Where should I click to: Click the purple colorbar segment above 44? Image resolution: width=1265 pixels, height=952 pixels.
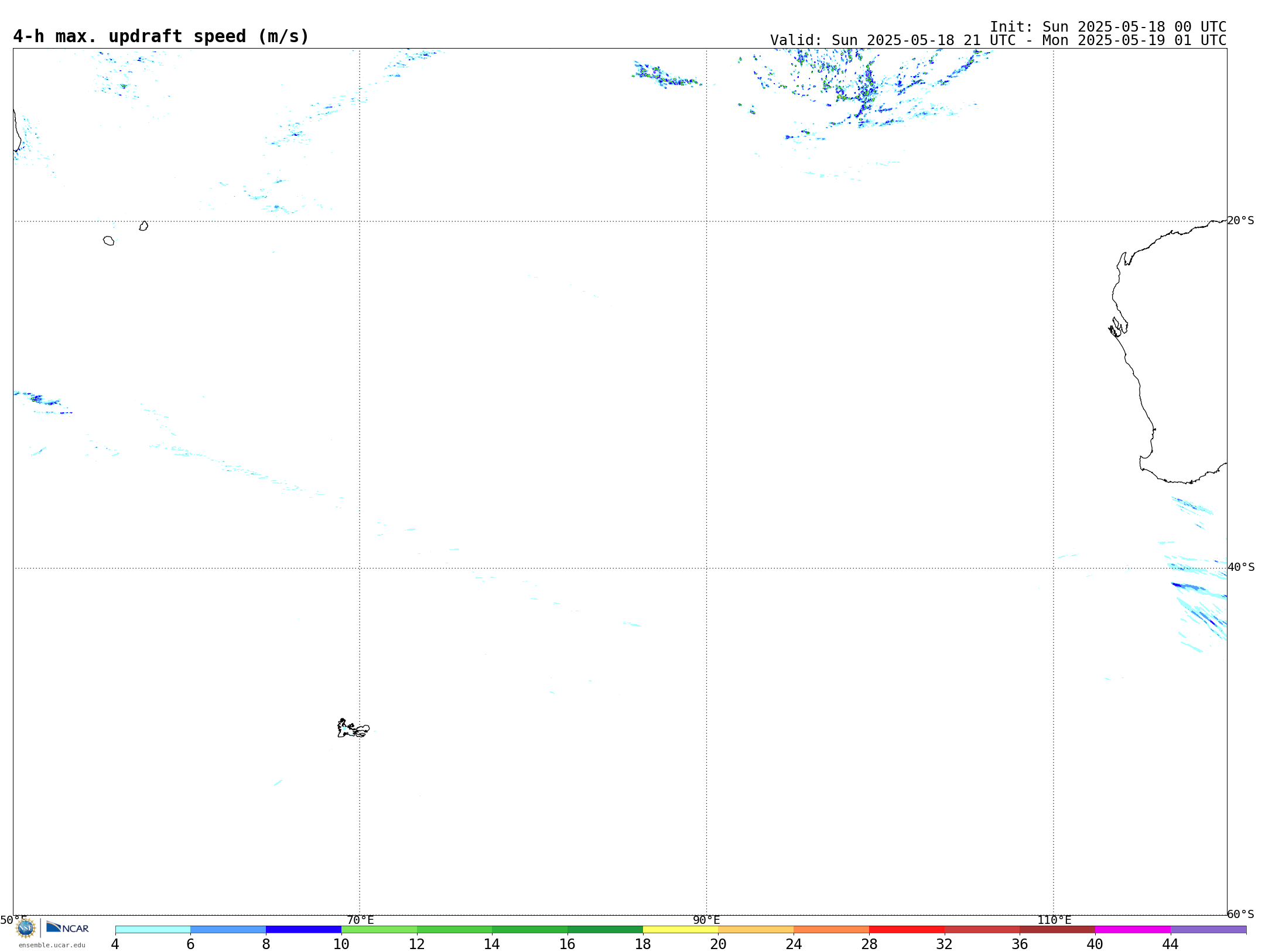tap(1208, 929)
